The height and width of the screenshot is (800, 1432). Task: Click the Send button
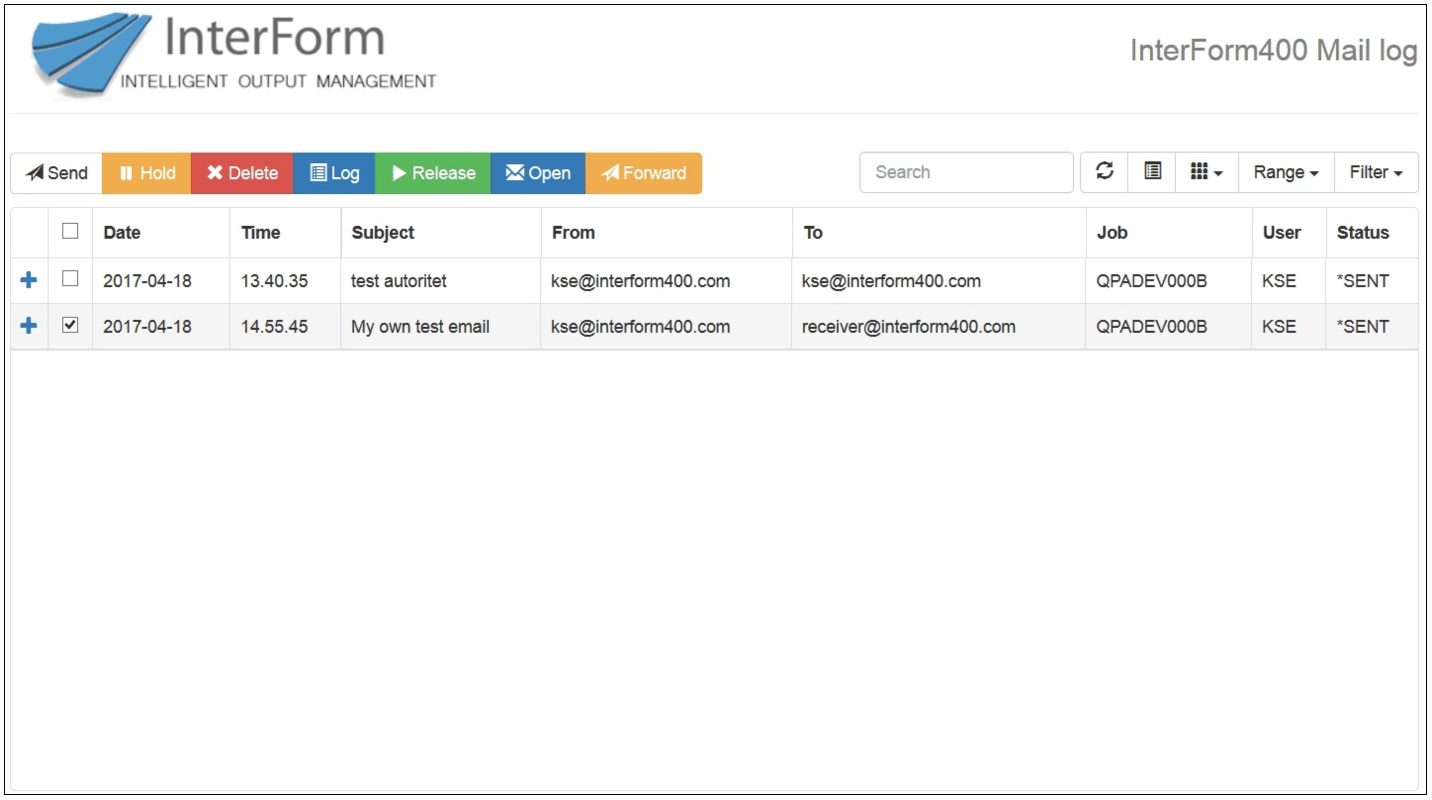pos(57,173)
